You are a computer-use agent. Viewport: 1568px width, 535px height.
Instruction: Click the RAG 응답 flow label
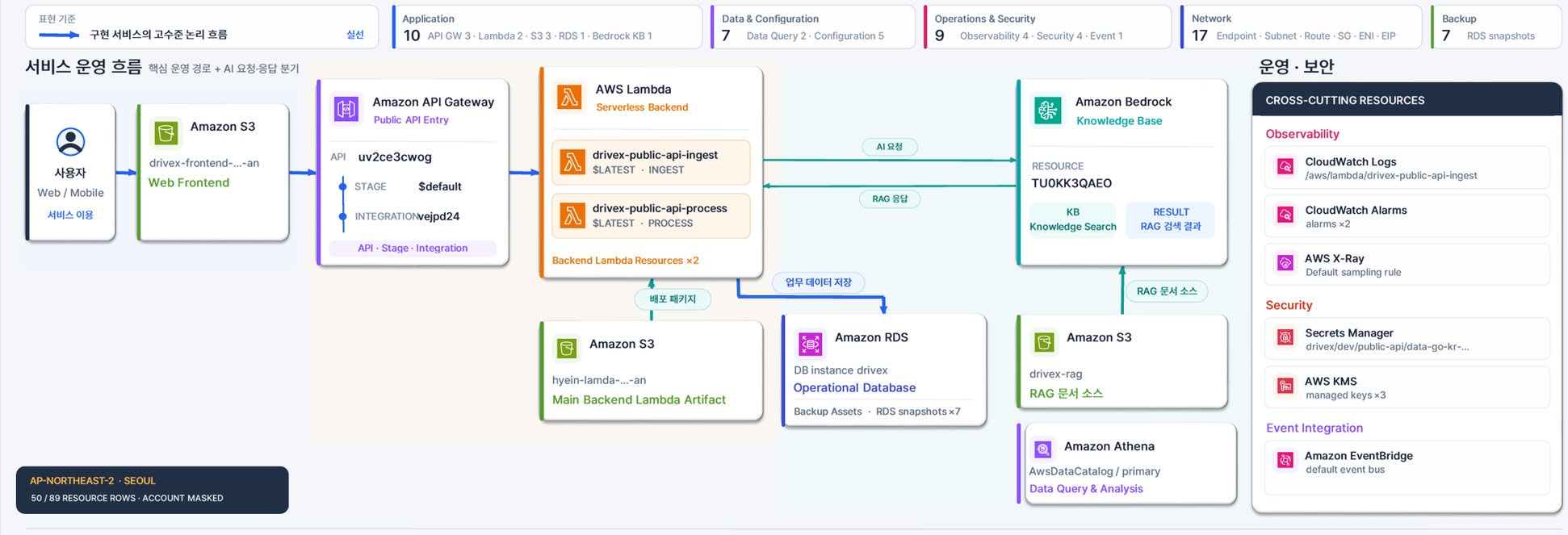890,199
